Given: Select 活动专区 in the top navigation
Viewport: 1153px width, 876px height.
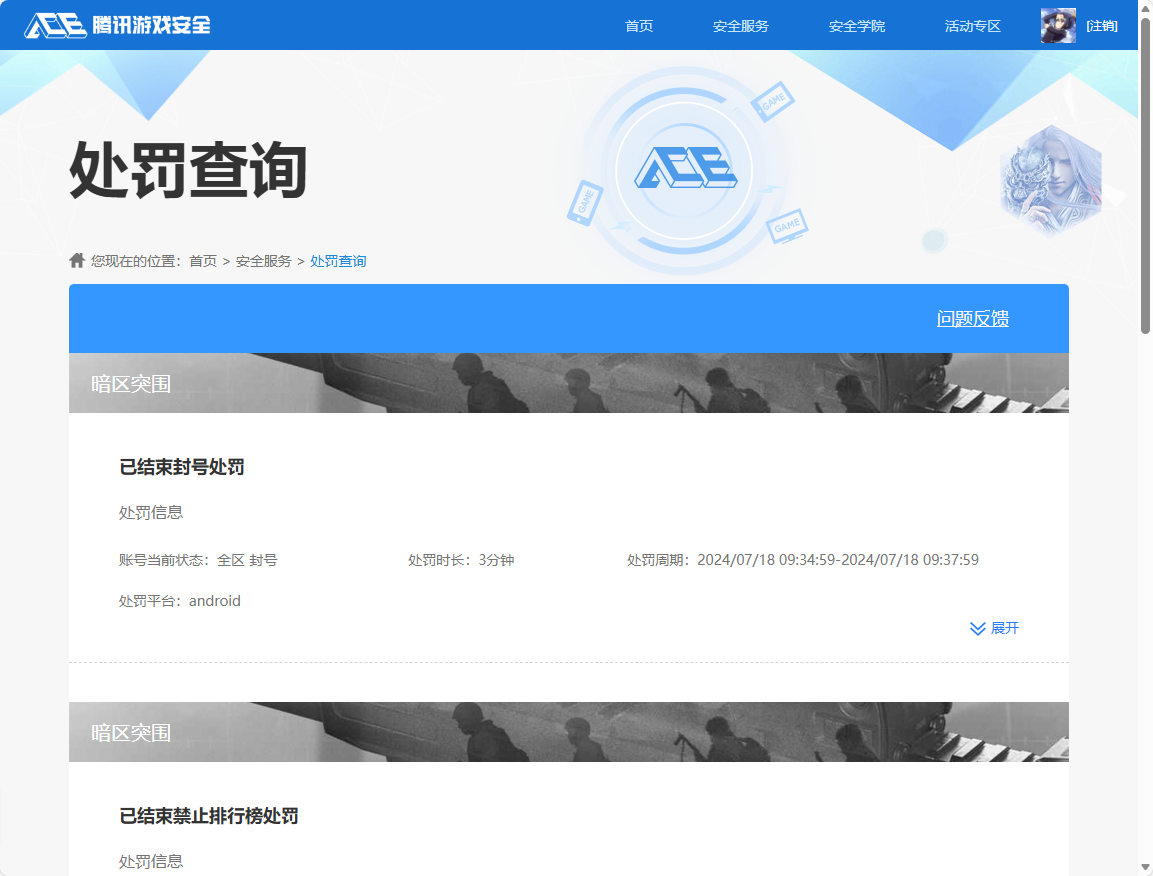Looking at the screenshot, I should [971, 26].
